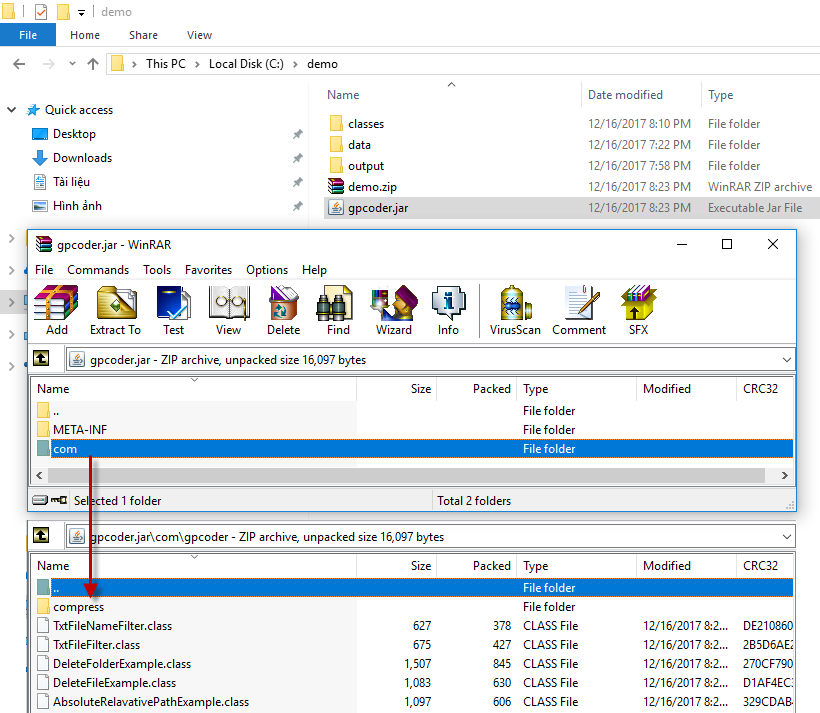
Task: Open the Favorites menu in WinRAR
Action: point(208,270)
